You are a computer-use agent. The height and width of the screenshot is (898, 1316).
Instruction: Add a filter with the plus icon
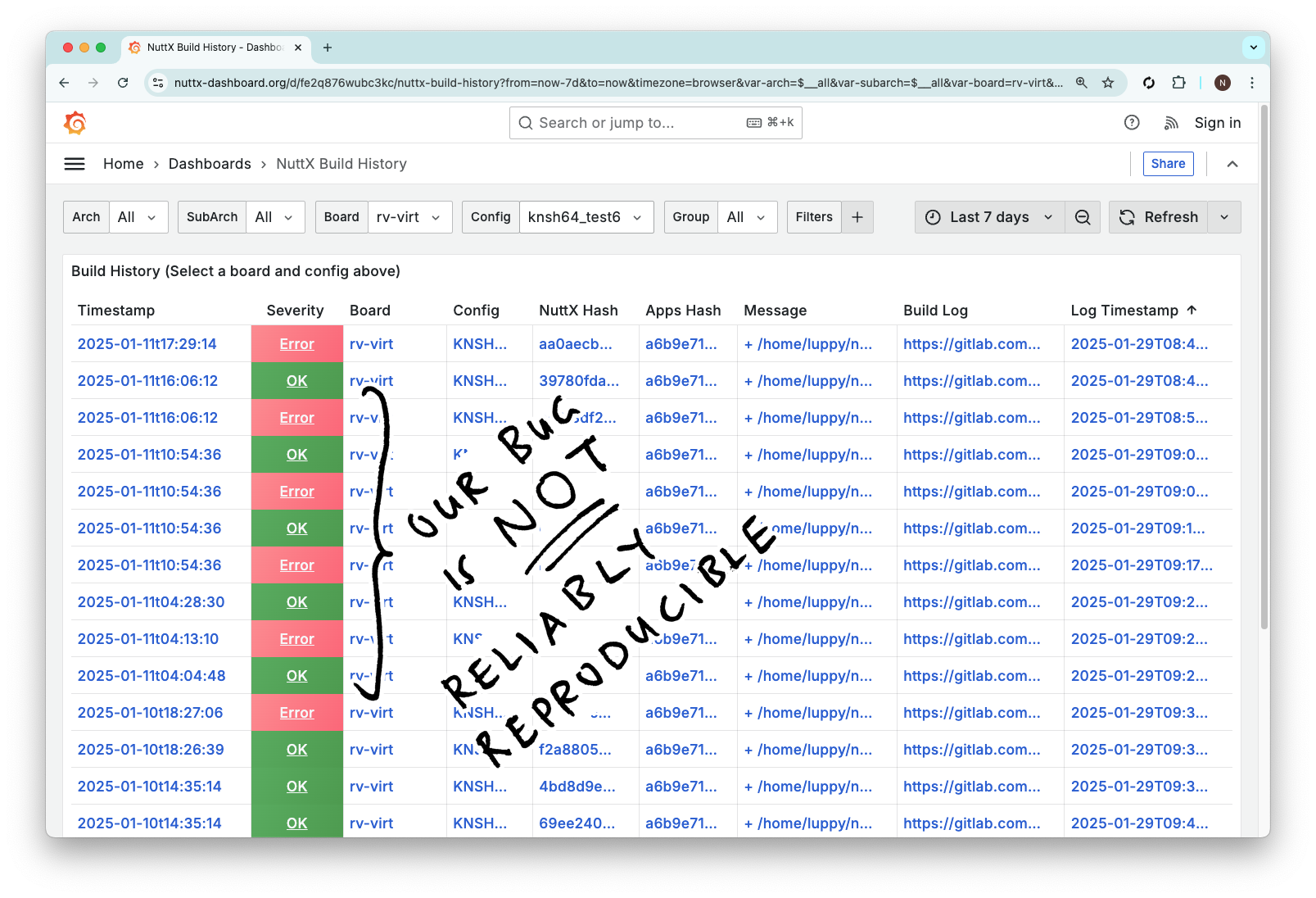point(857,217)
